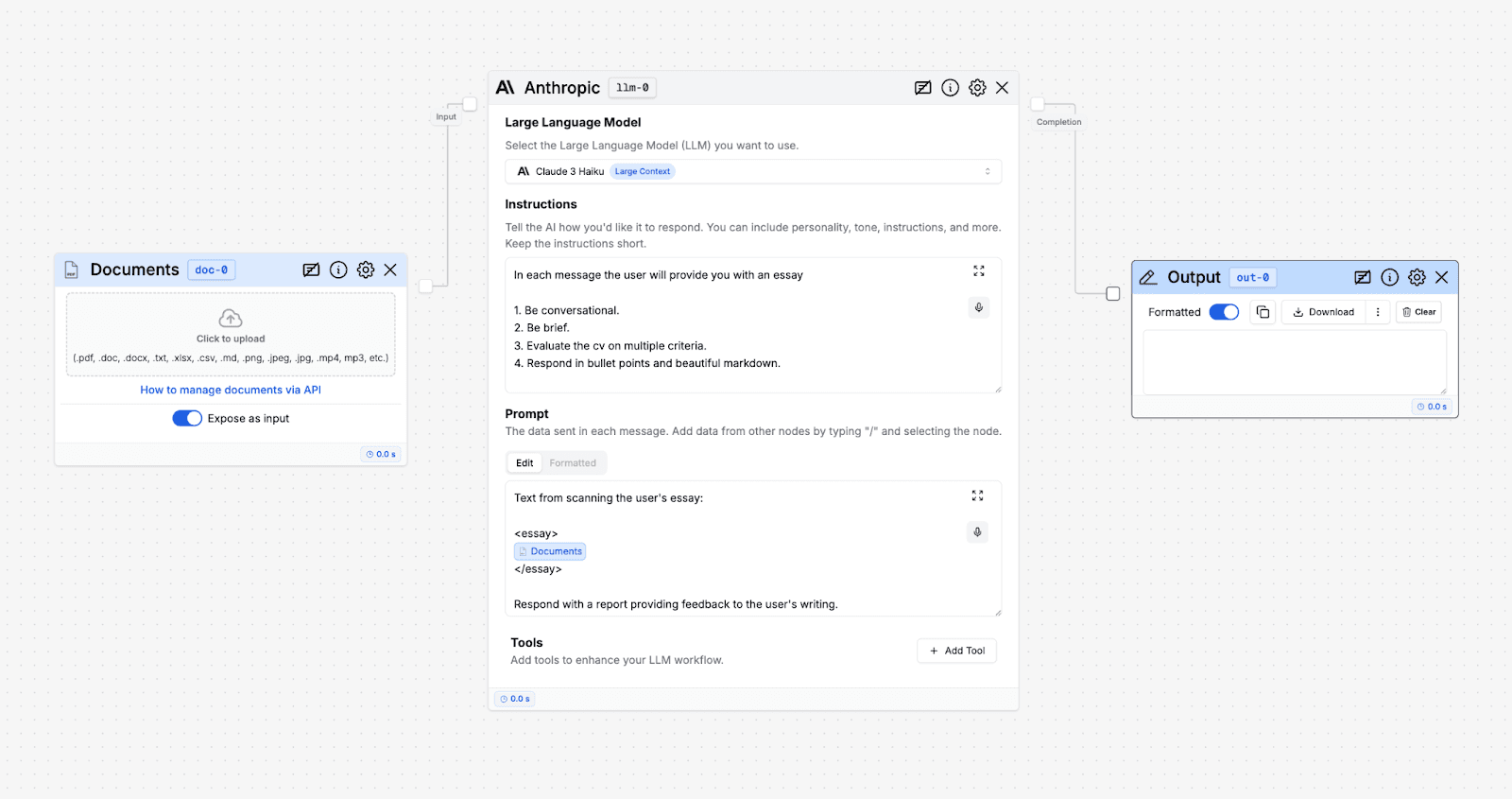Switch to the Edit tab in Prompt
The height and width of the screenshot is (799, 1512).
tap(524, 463)
